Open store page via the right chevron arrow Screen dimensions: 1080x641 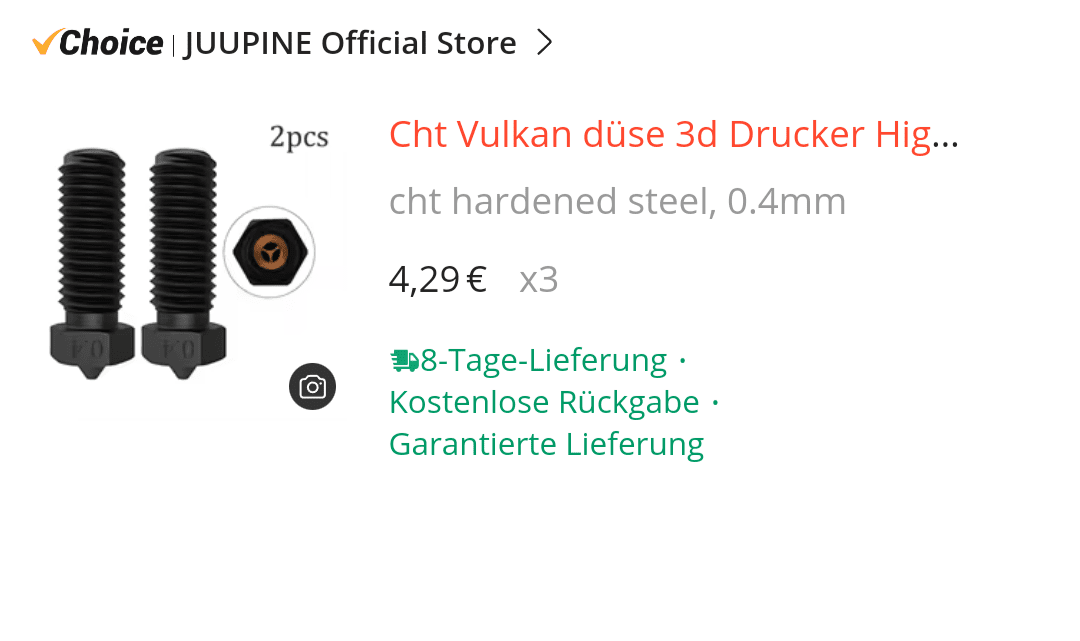[x=545, y=43]
